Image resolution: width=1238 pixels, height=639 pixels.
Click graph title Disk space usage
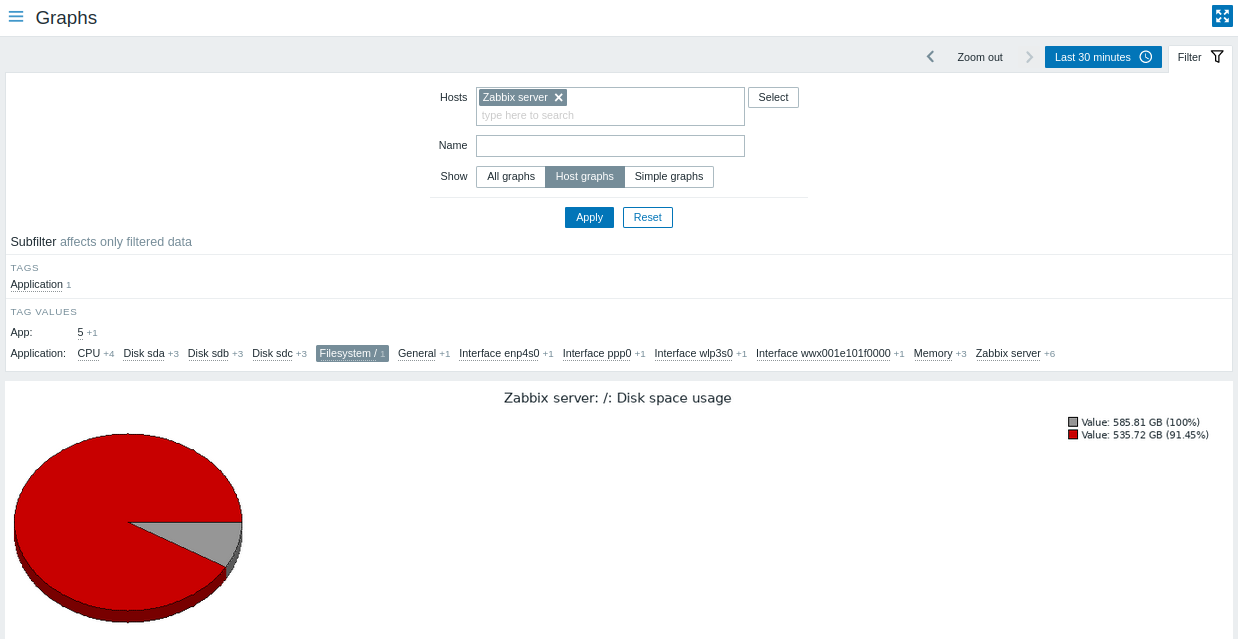coord(618,398)
